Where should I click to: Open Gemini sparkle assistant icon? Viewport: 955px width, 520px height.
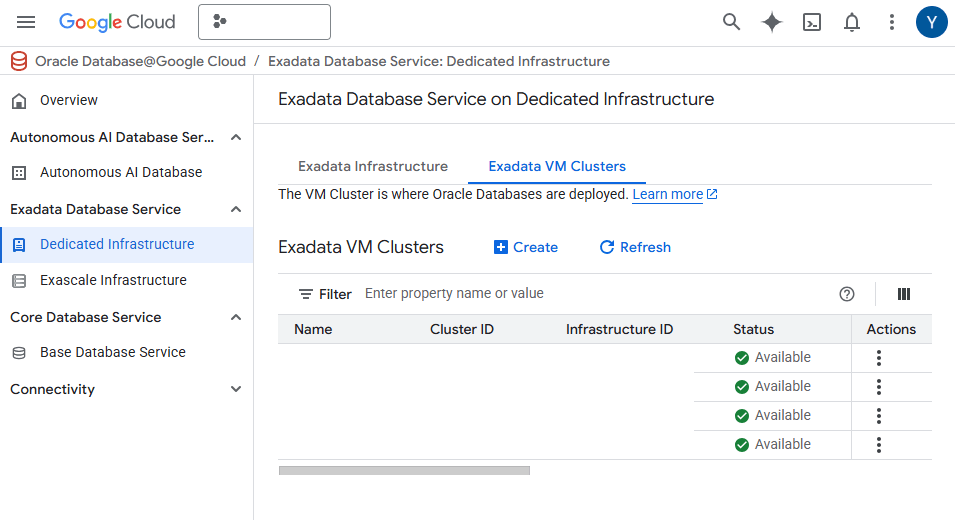772,23
